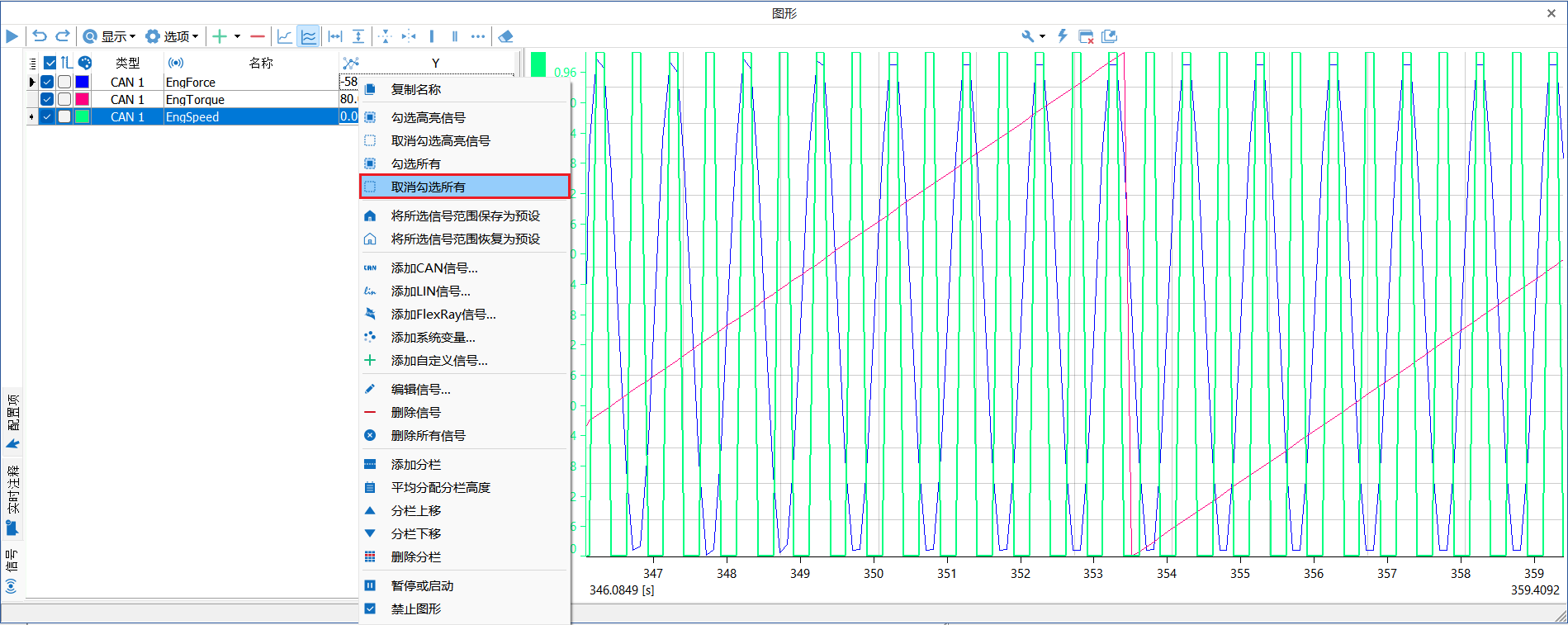The width and height of the screenshot is (1568, 625).
Task: Expand the EngForce row arrow
Action: pos(31,82)
